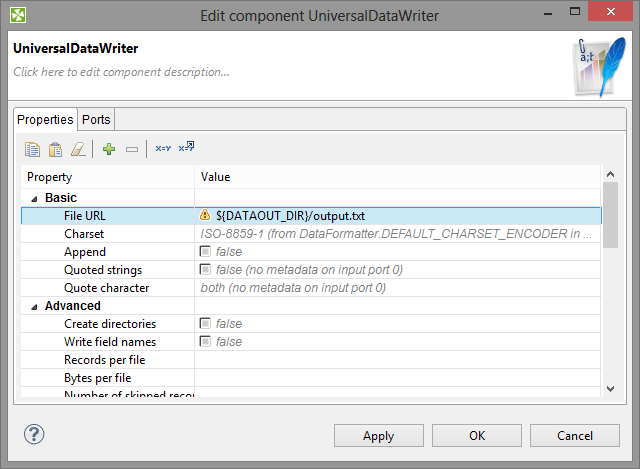Select the Properties tab

click(x=45, y=120)
